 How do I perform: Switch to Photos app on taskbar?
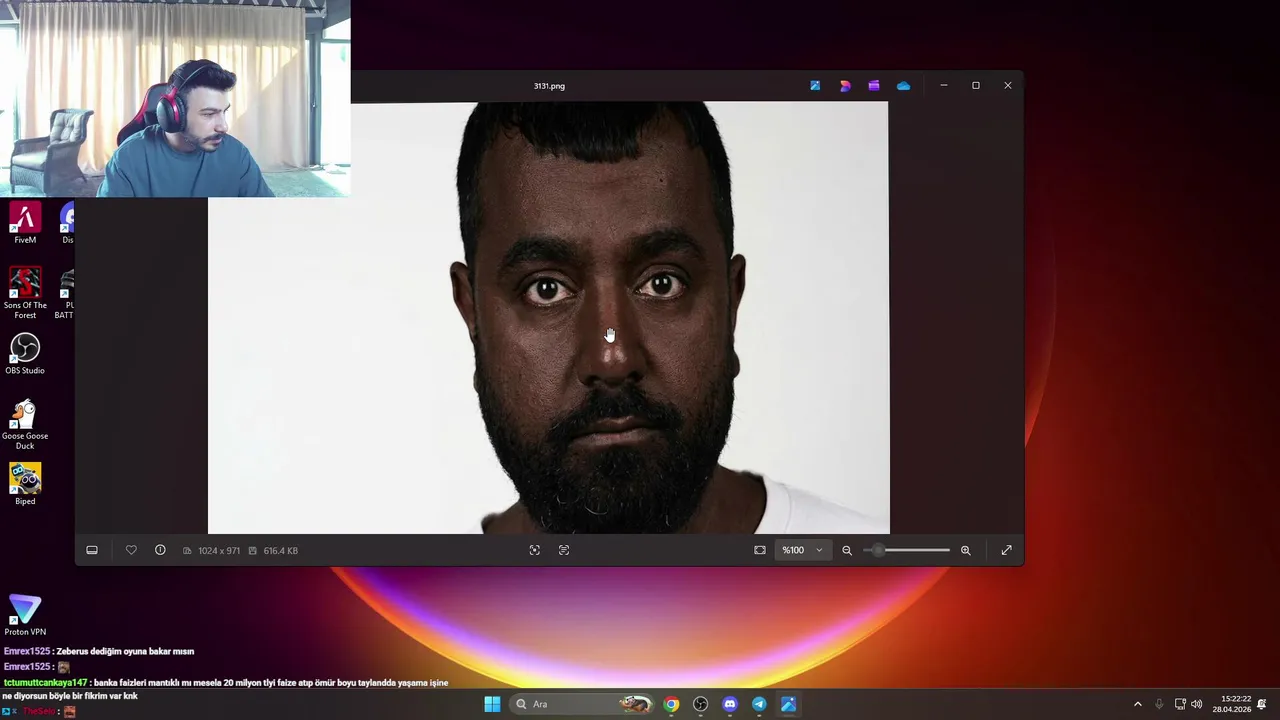(x=788, y=704)
